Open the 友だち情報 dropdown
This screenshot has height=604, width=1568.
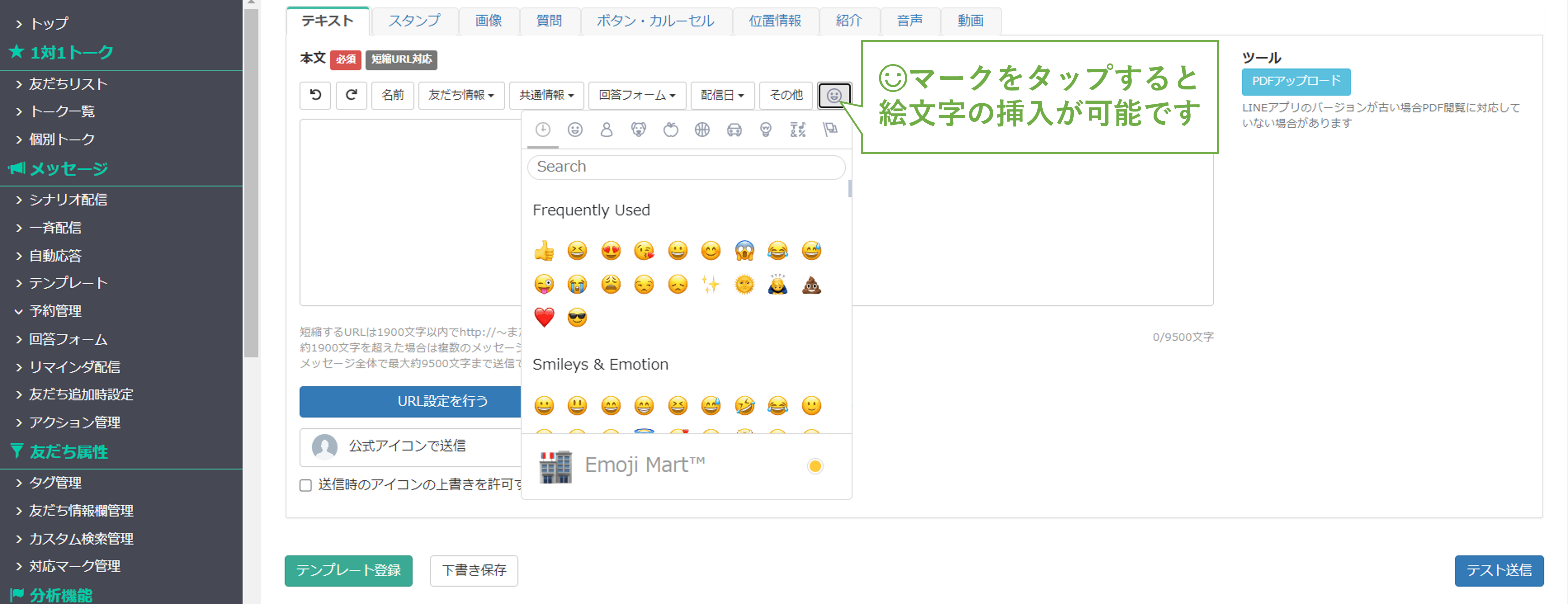461,95
